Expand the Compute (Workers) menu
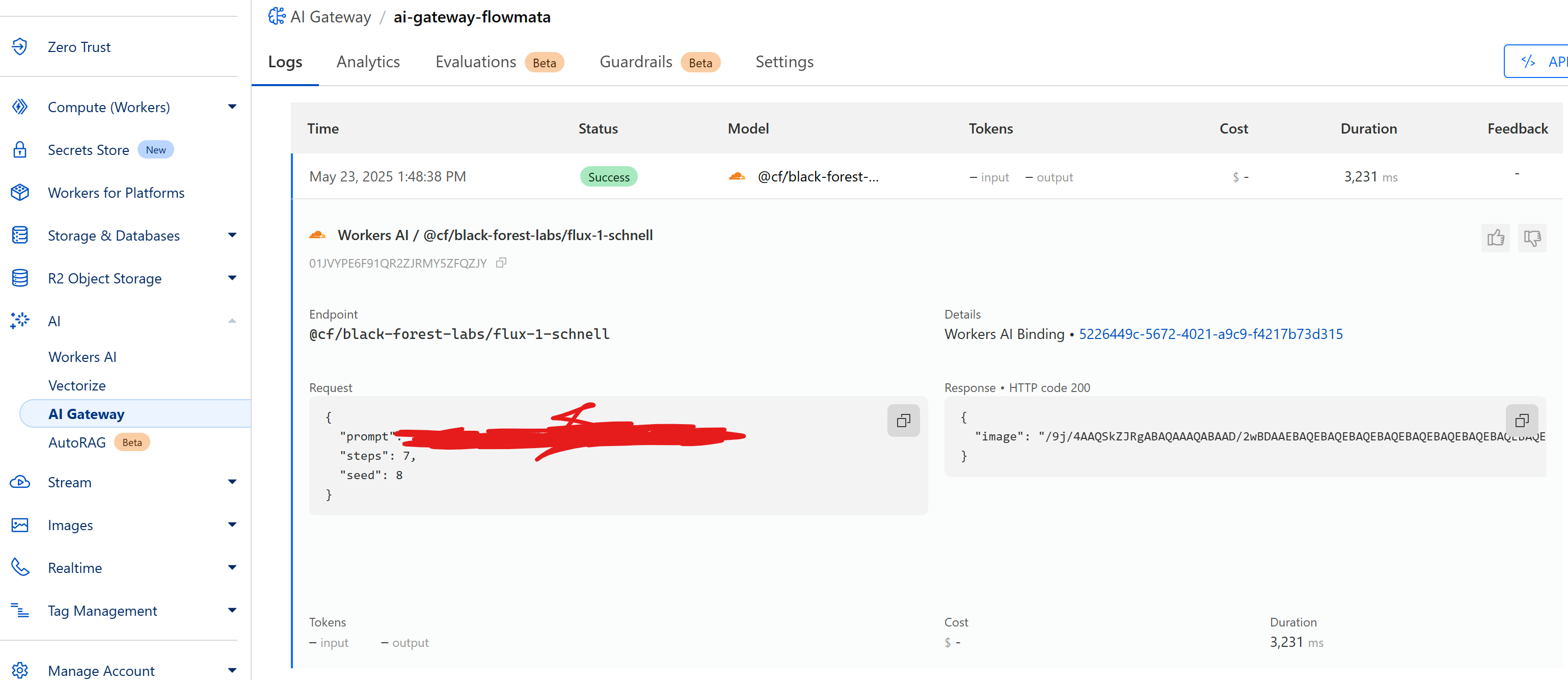Image resolution: width=1568 pixels, height=680 pixels. click(x=232, y=107)
